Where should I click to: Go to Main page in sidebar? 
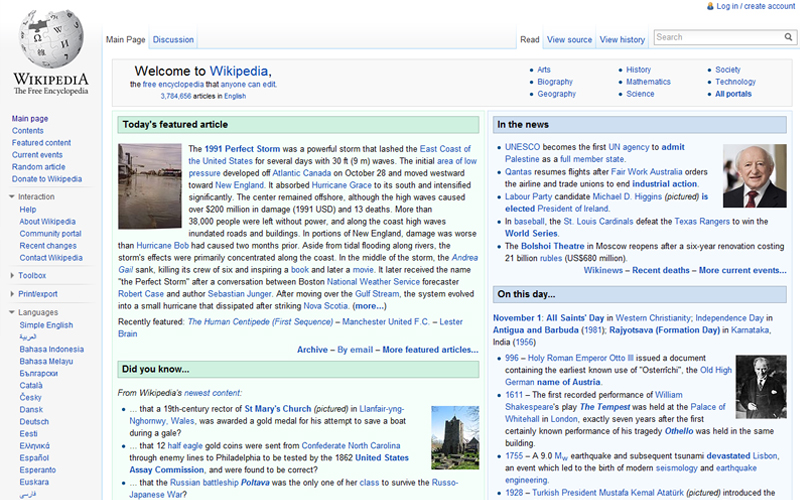30,118
